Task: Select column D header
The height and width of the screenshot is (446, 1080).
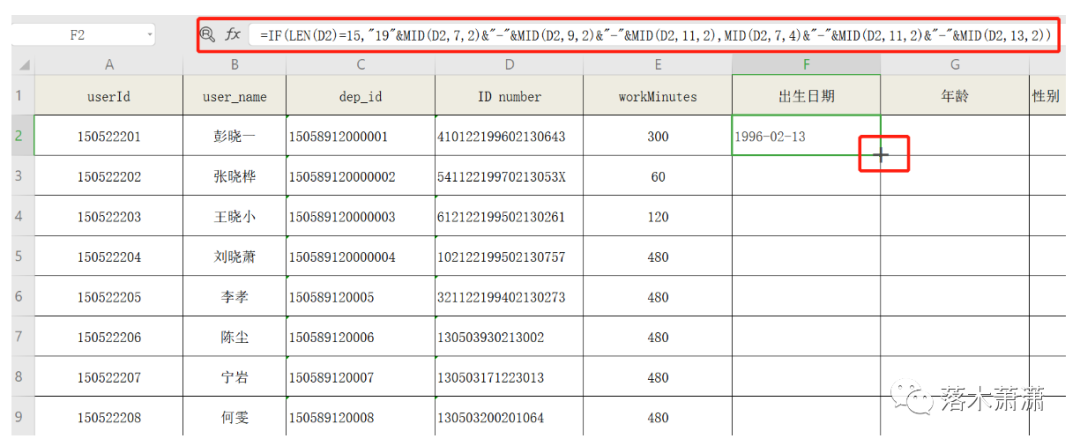Action: click(x=509, y=65)
